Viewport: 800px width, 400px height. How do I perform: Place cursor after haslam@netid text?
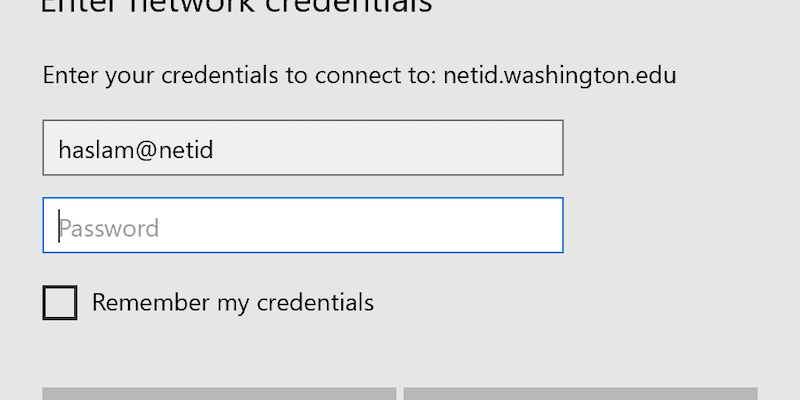(x=215, y=150)
